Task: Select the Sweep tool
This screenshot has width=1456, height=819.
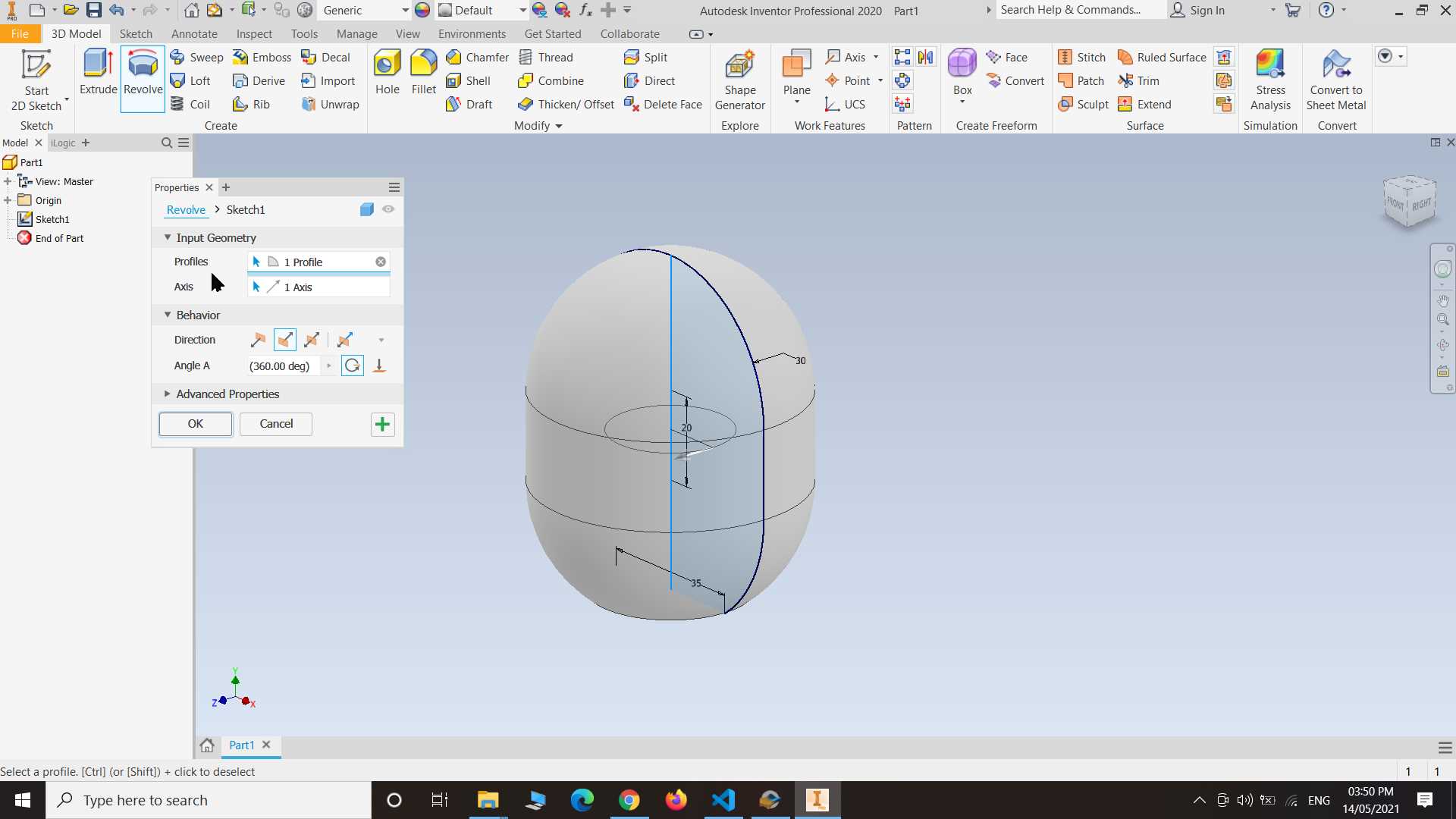Action: [x=196, y=58]
